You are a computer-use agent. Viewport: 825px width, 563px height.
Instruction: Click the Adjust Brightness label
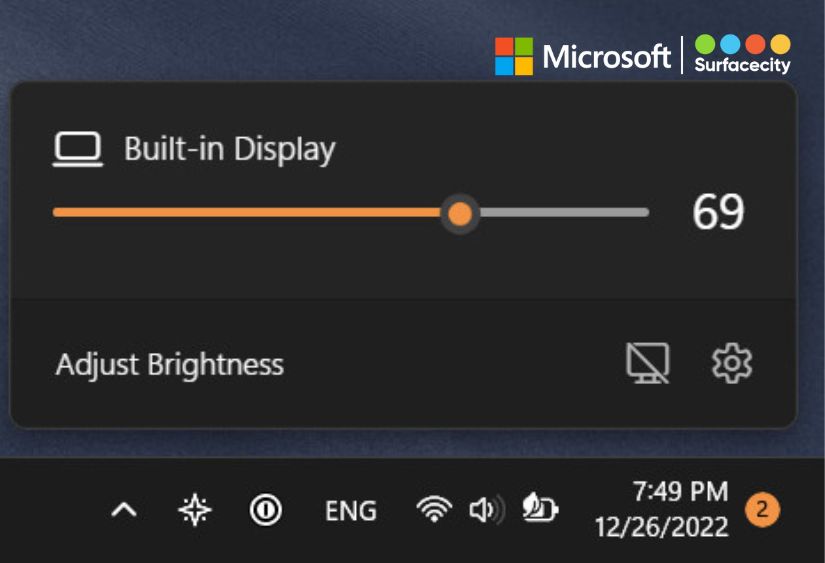click(170, 364)
